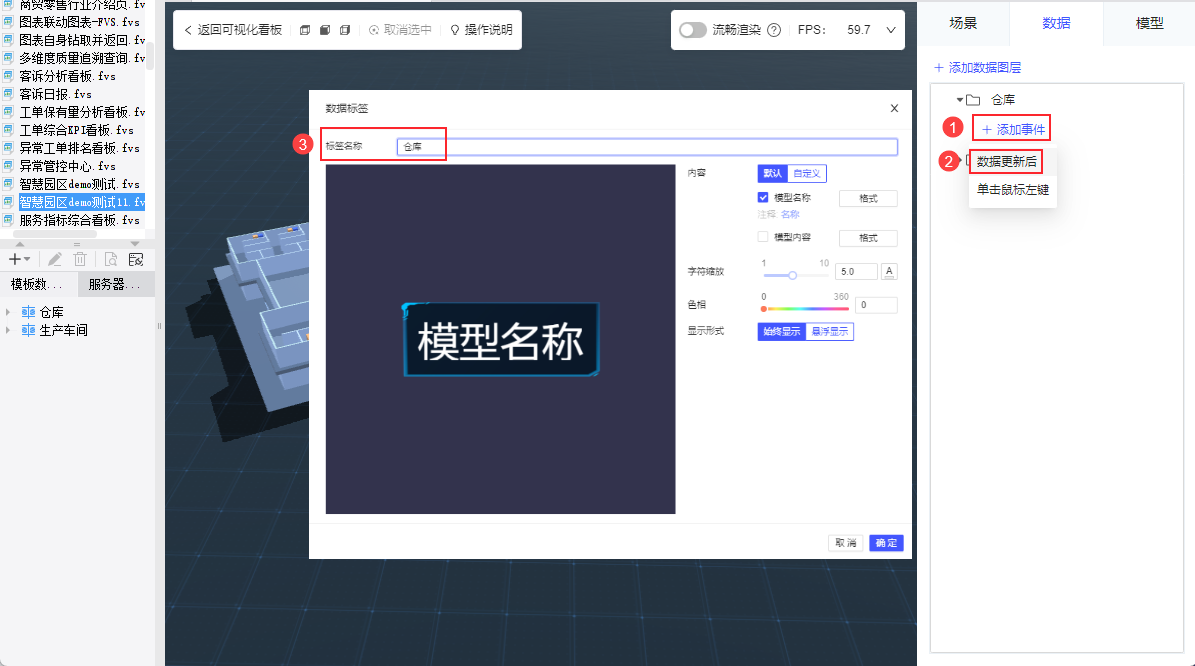Click the file list vertical scrollbar
The image size is (1195, 666).
click(x=150, y=56)
